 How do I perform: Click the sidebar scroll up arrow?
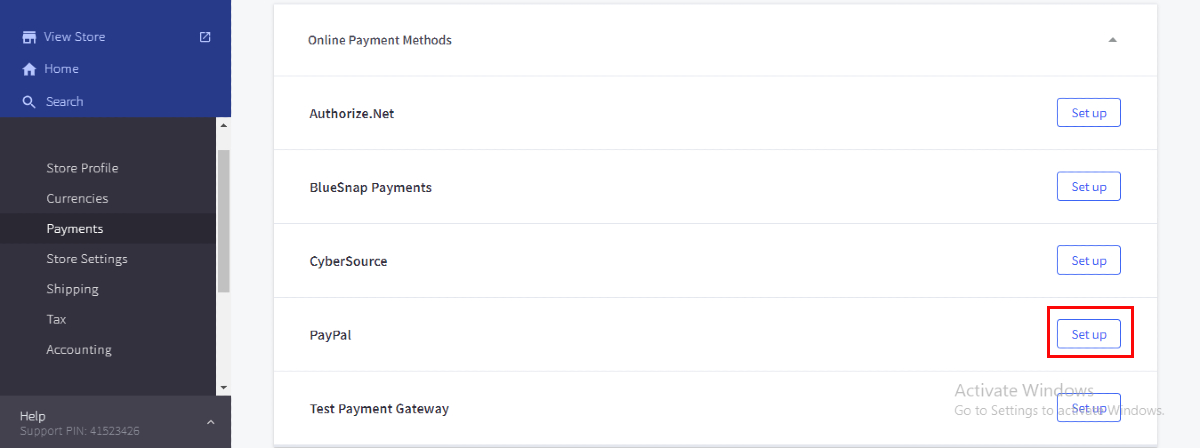(x=223, y=126)
